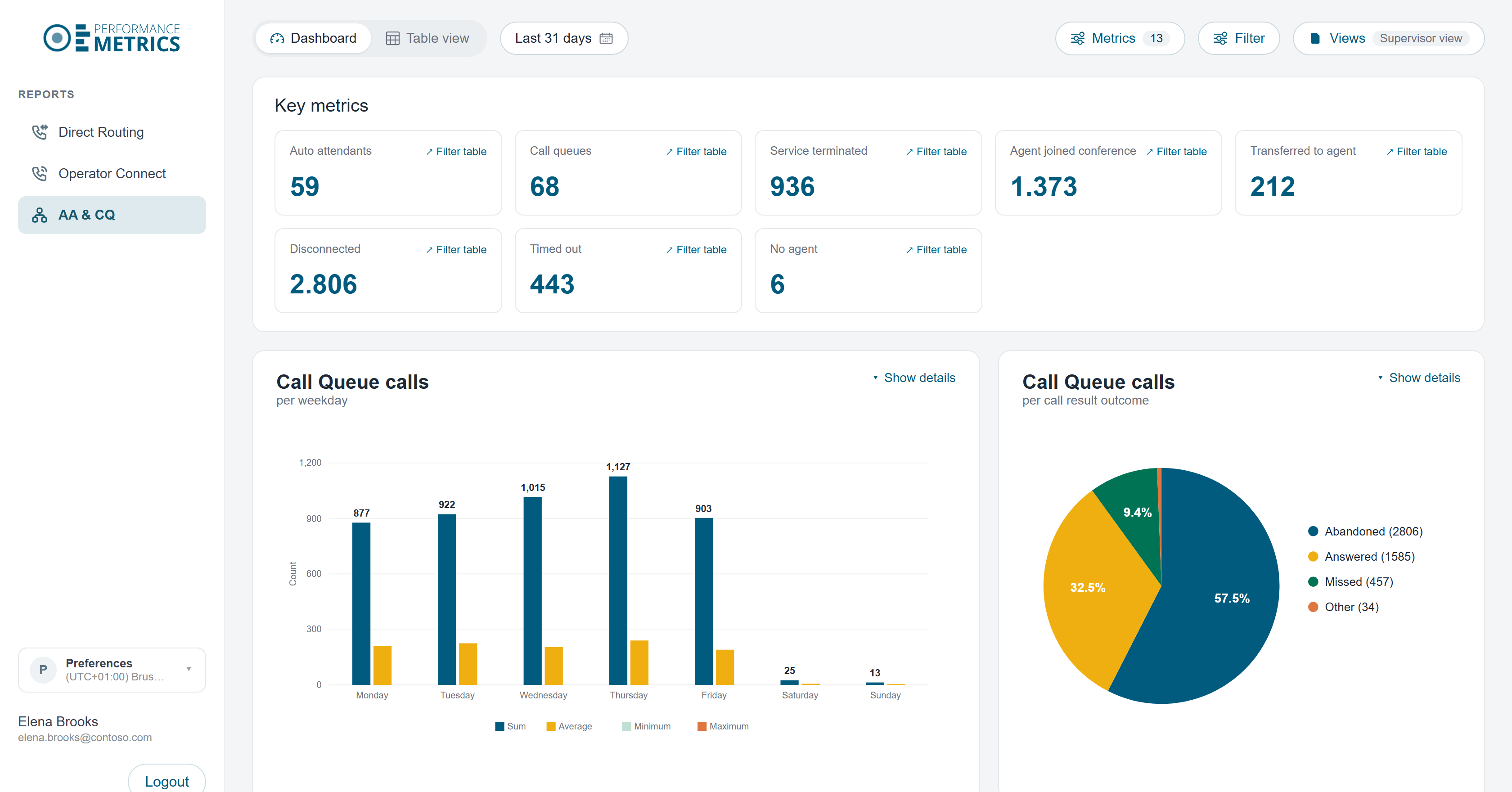Viewport: 1512px width, 792px height.
Task: Open the Last 31 days date picker
Action: coord(563,39)
